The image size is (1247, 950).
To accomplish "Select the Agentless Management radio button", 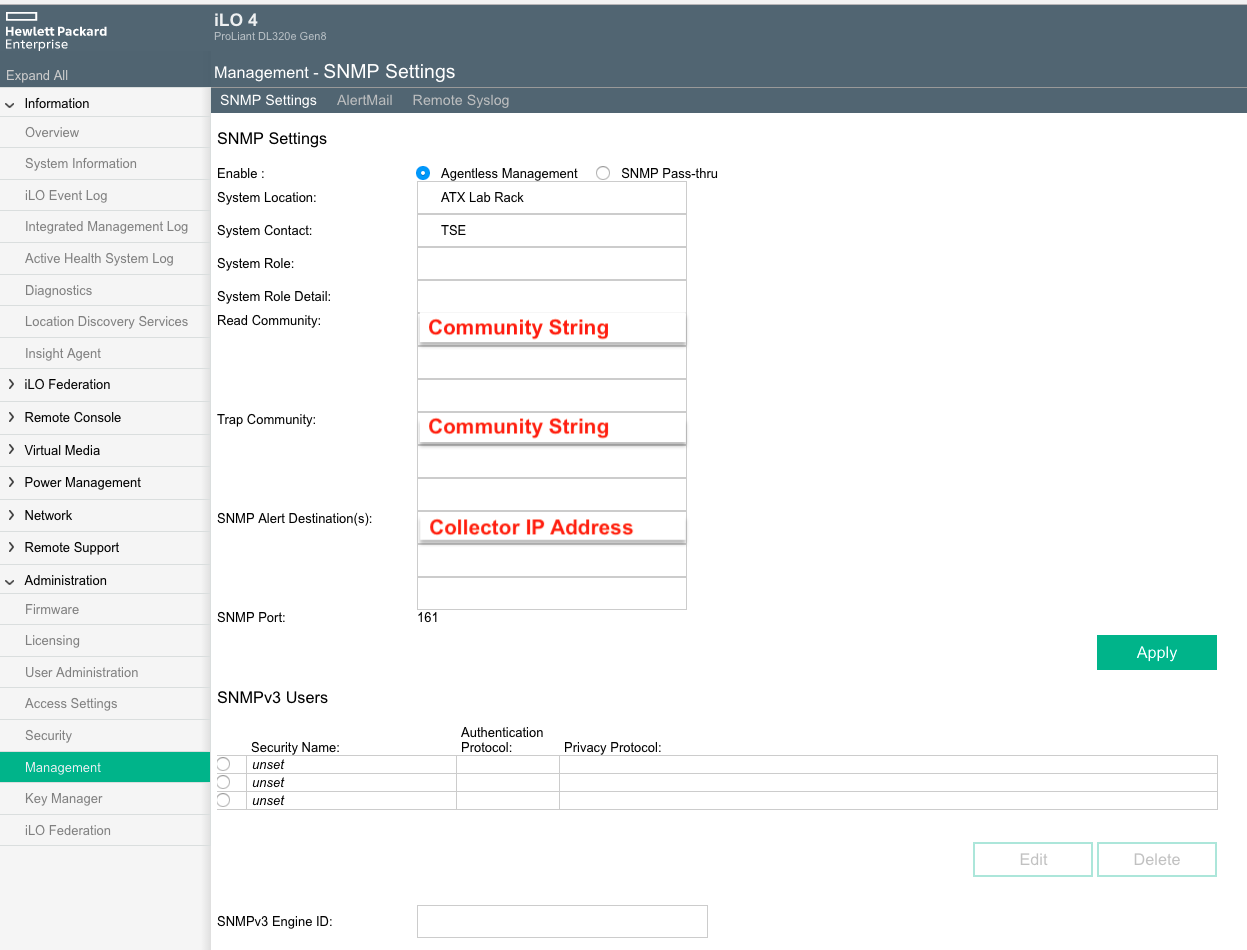I will pyautogui.click(x=423, y=173).
